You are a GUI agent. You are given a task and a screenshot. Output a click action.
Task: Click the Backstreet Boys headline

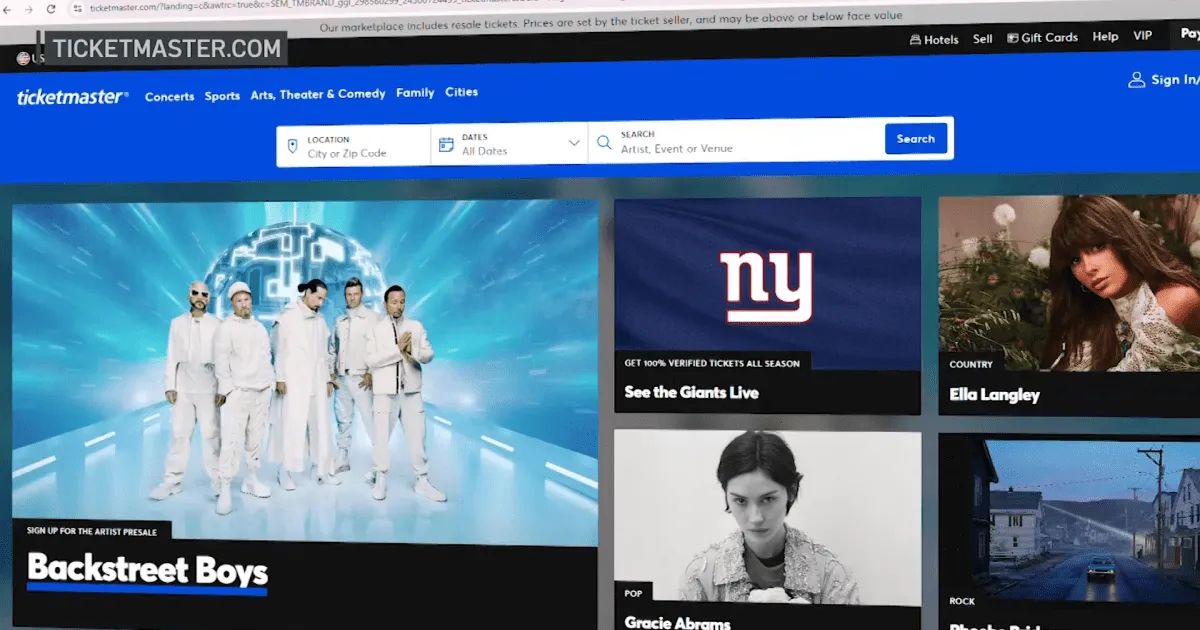coord(147,571)
